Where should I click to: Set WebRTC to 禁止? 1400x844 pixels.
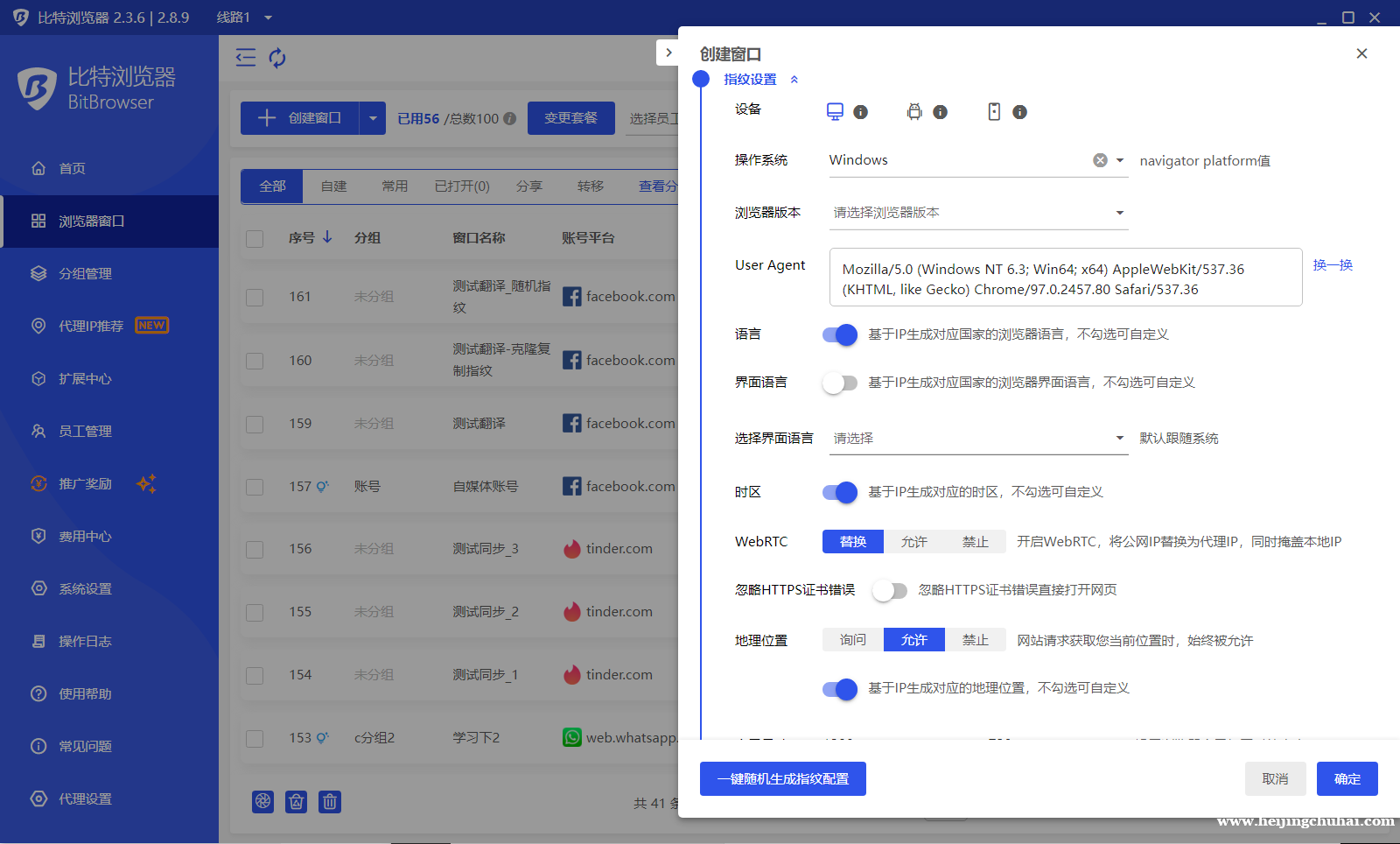tap(976, 542)
